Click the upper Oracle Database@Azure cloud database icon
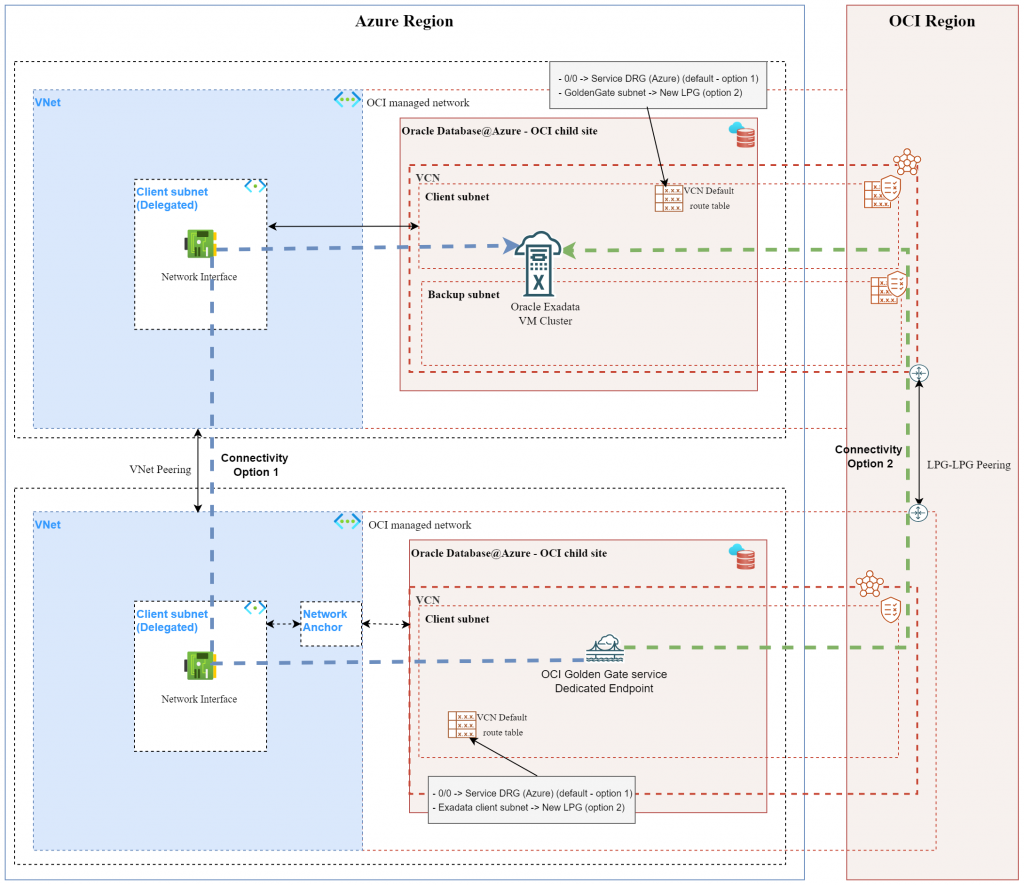 (743, 135)
